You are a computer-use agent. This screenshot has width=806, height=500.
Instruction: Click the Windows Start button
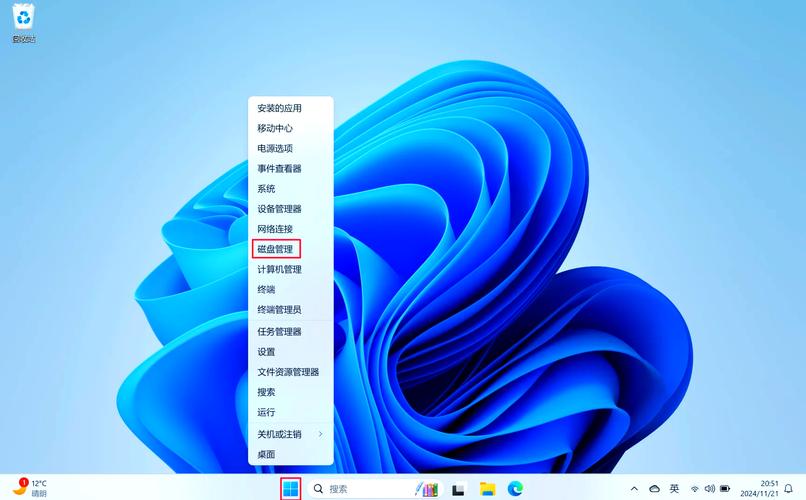(290, 488)
